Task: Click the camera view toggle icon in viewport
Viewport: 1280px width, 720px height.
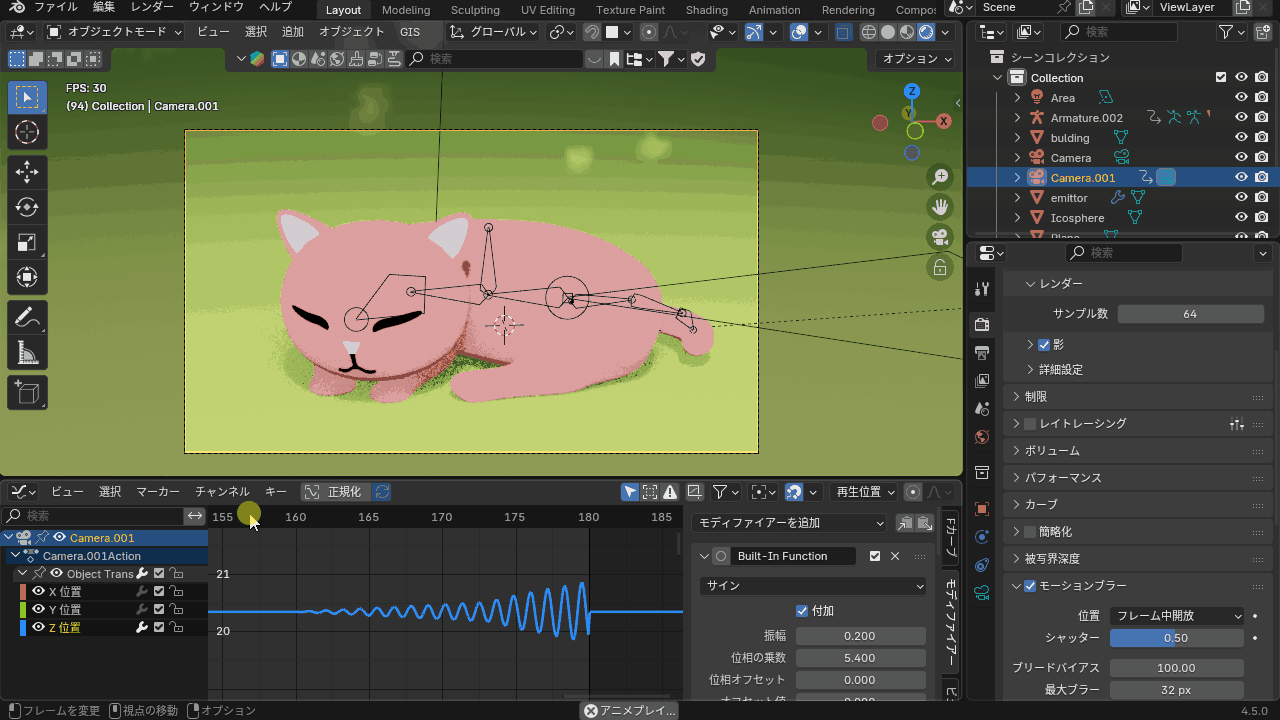Action: coord(940,237)
